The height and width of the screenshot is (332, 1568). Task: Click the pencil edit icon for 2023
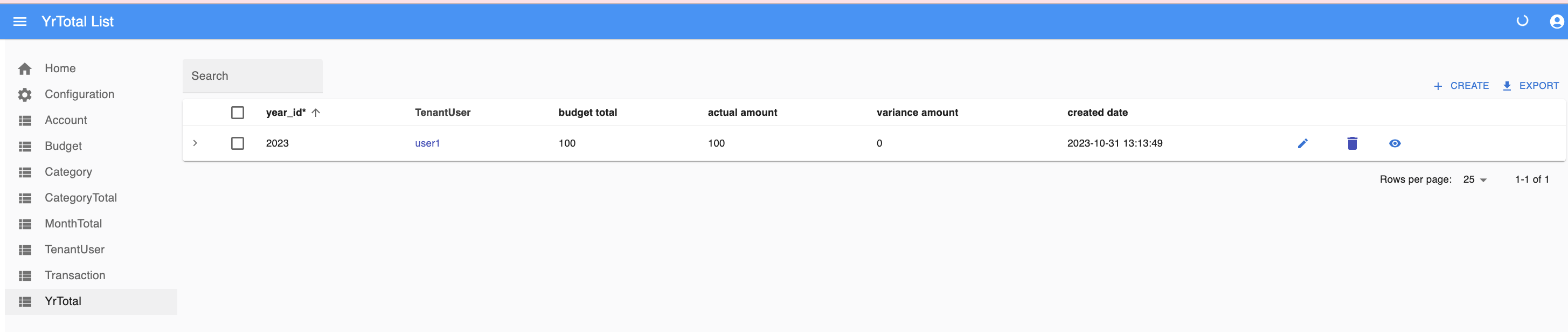pos(1302,144)
